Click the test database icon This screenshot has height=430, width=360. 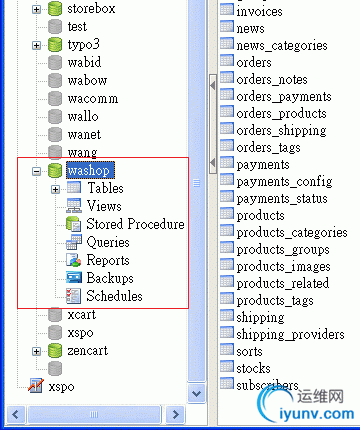[x=55, y=27]
